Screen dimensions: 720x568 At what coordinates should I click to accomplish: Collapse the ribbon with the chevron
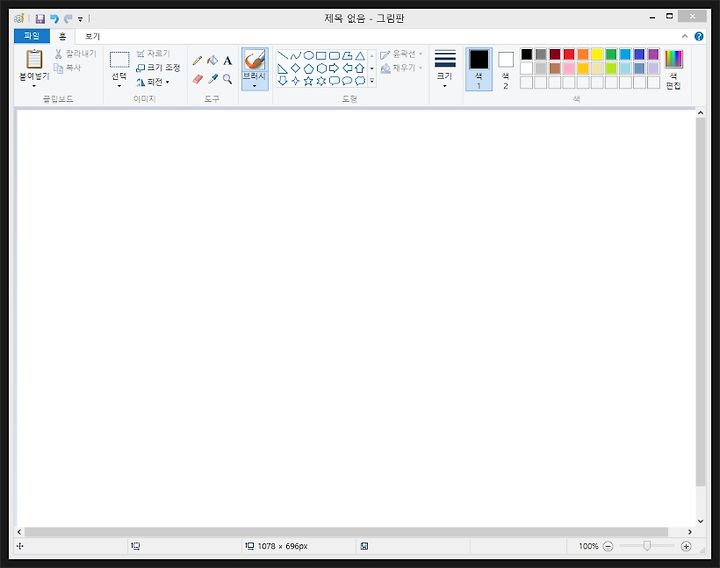[685, 36]
